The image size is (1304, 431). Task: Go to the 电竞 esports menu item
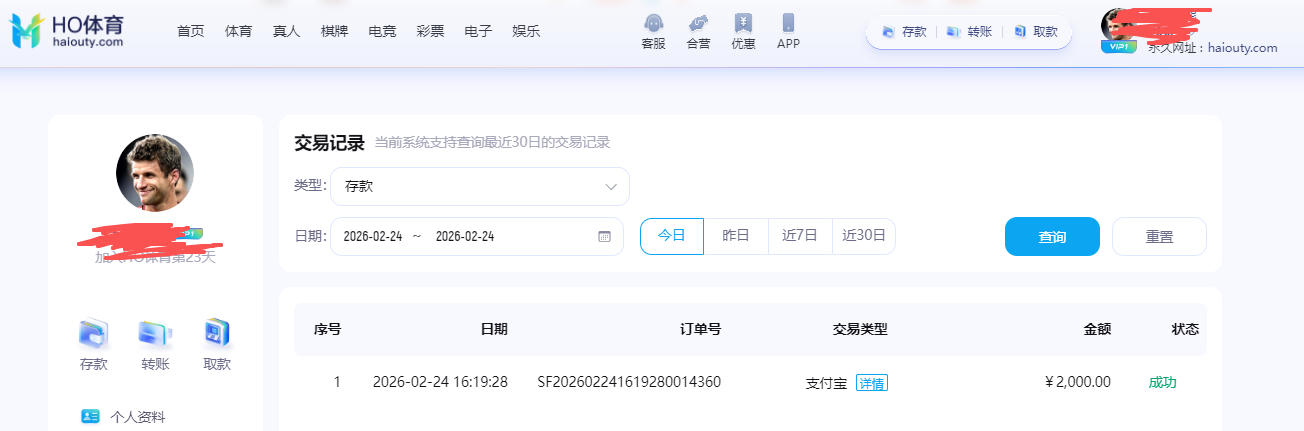[382, 31]
